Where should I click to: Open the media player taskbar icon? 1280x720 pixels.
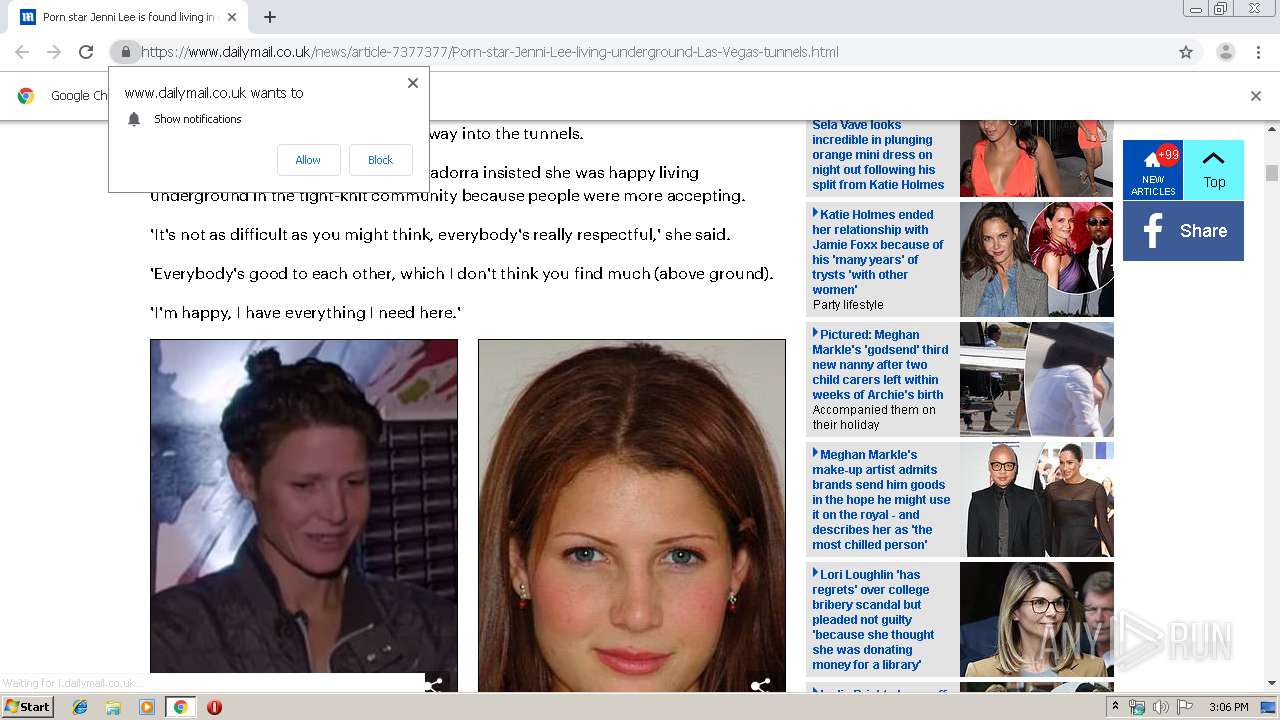147,707
